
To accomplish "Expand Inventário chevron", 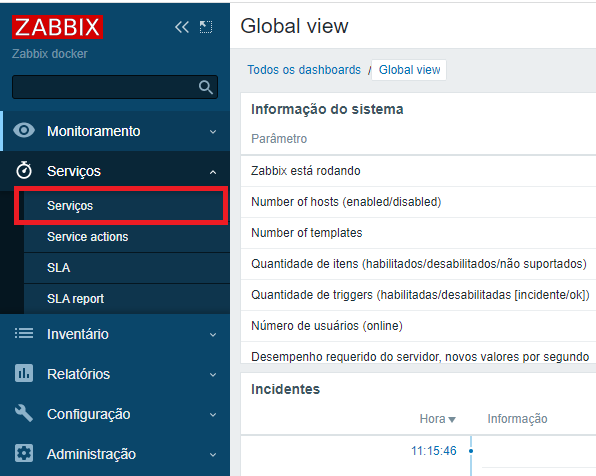I will pyautogui.click(x=213, y=335).
